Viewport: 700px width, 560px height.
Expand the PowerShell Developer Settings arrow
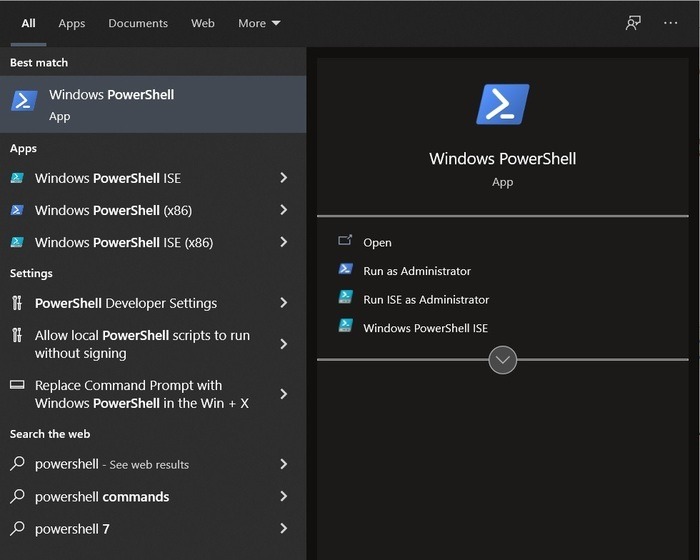click(x=283, y=303)
